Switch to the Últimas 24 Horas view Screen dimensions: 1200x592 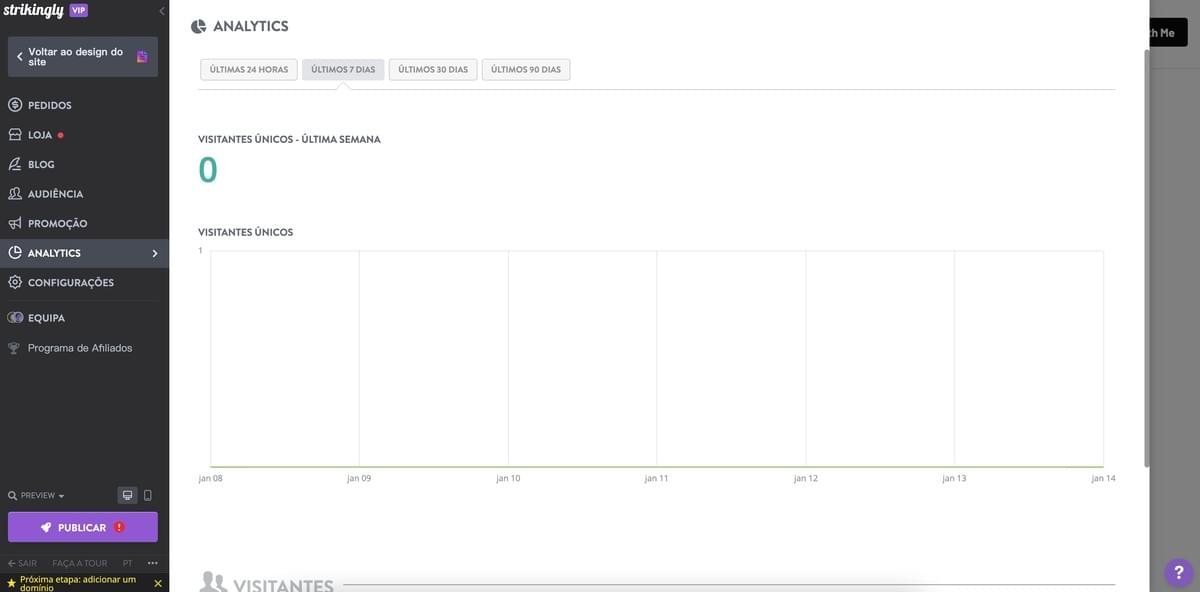[247, 68]
